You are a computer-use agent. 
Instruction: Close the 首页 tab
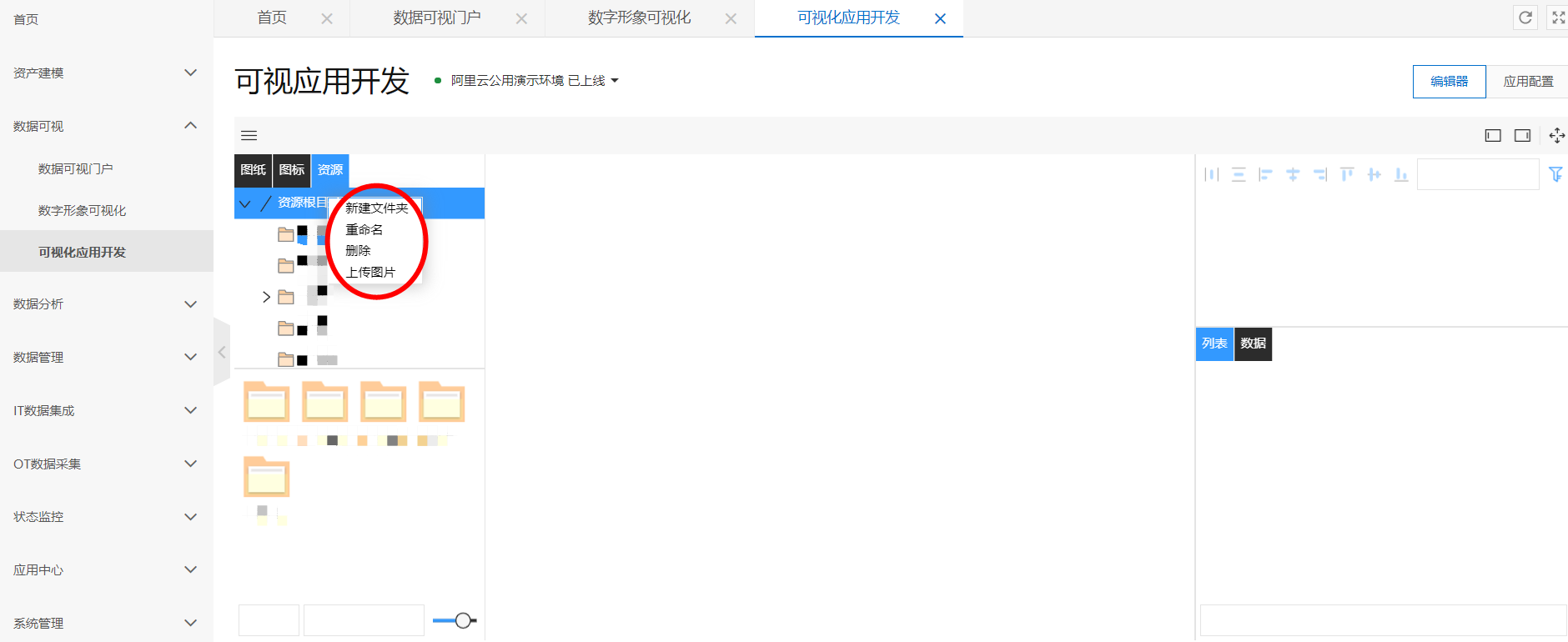(x=327, y=18)
